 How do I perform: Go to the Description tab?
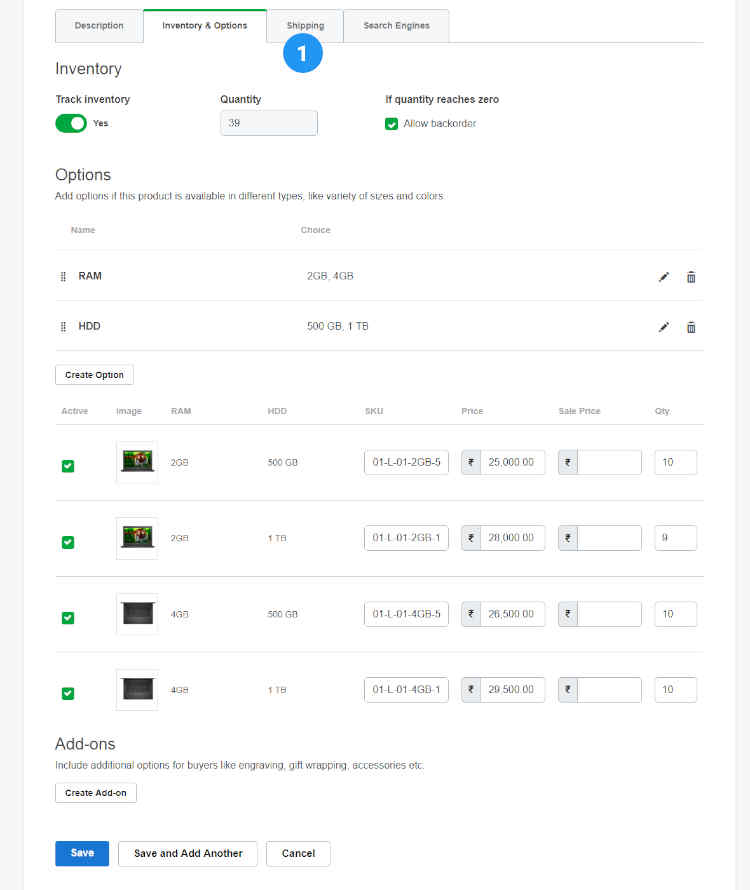99,26
